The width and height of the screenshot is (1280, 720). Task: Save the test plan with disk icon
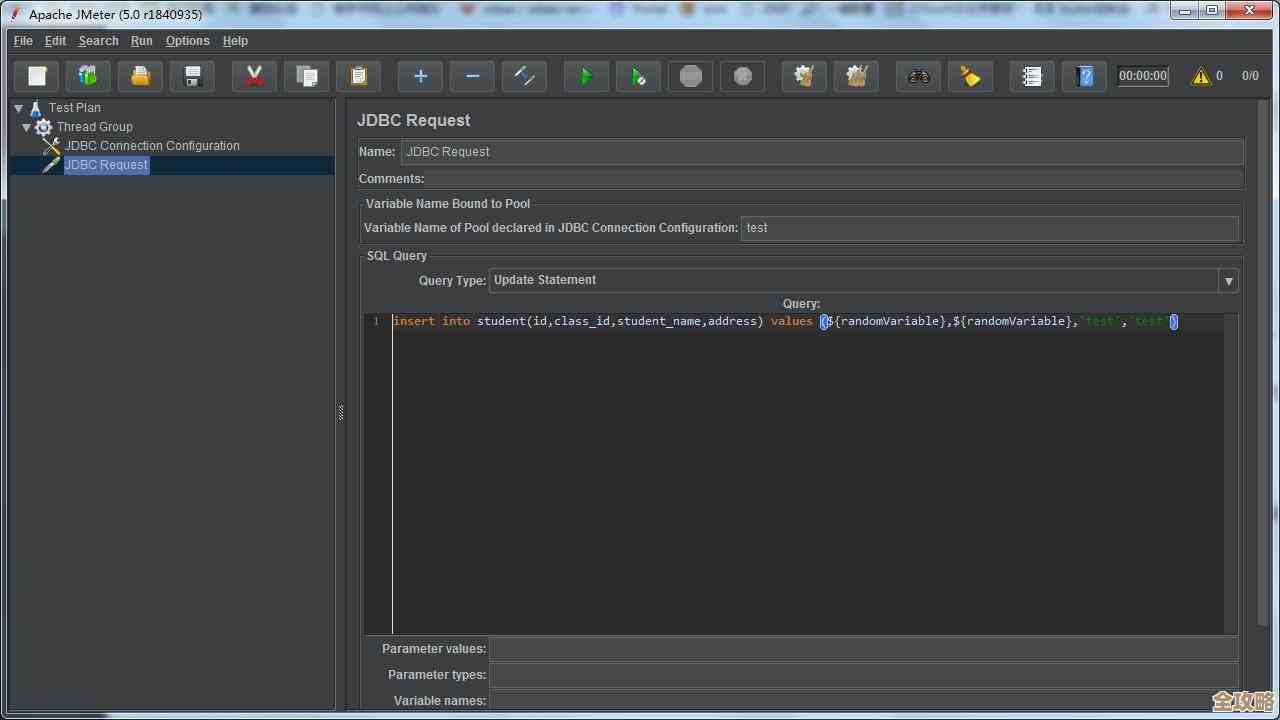coord(193,76)
